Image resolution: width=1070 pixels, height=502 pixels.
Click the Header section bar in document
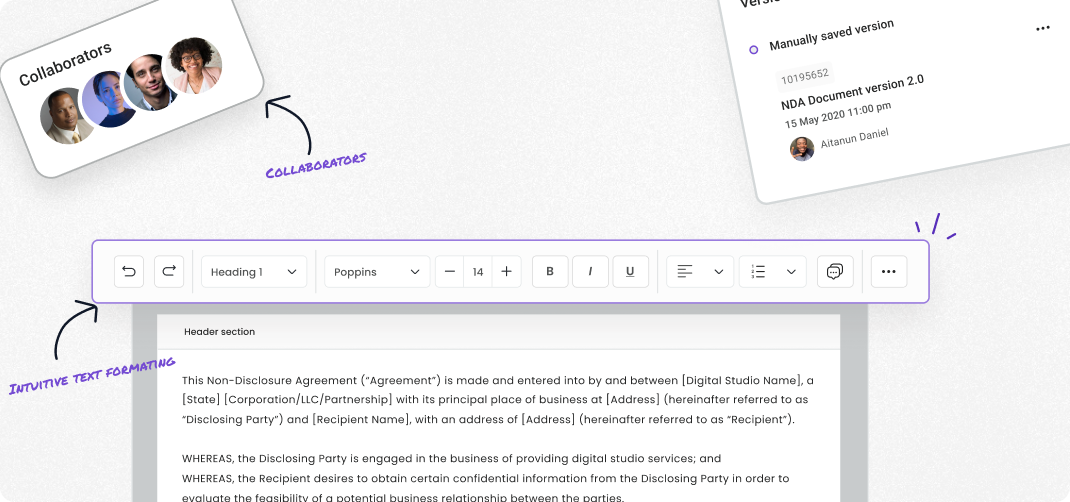[498, 331]
